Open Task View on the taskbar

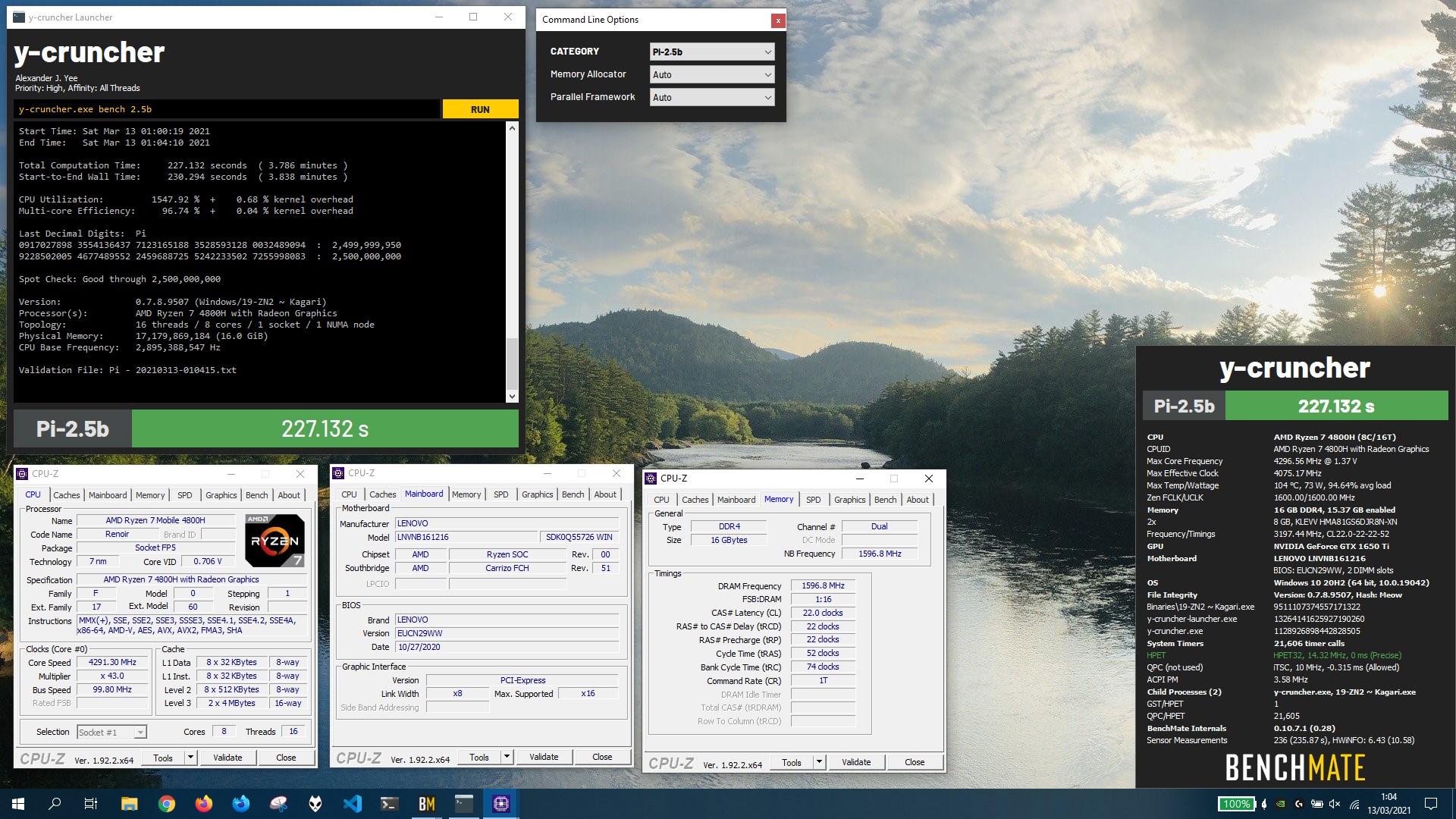point(91,804)
